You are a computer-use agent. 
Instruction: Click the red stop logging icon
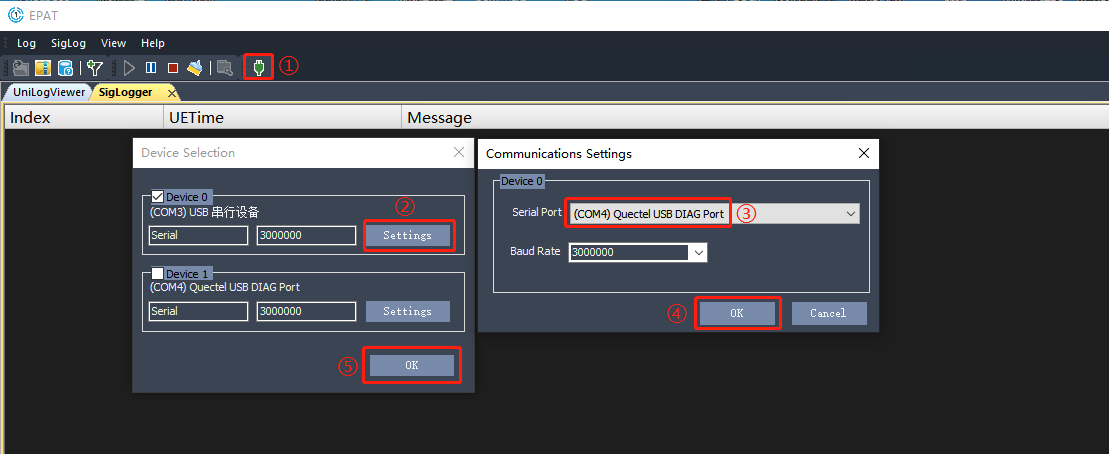click(172, 68)
